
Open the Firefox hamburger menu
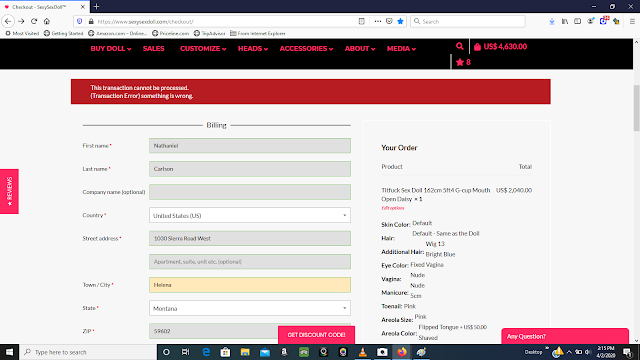pos(632,21)
